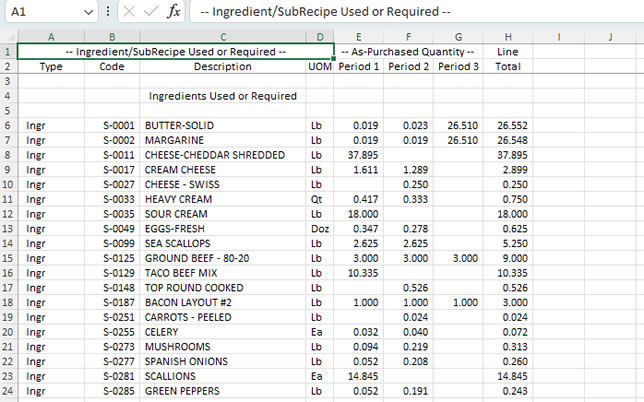Click the 'SPANISH ONIONS' cell

point(223,361)
